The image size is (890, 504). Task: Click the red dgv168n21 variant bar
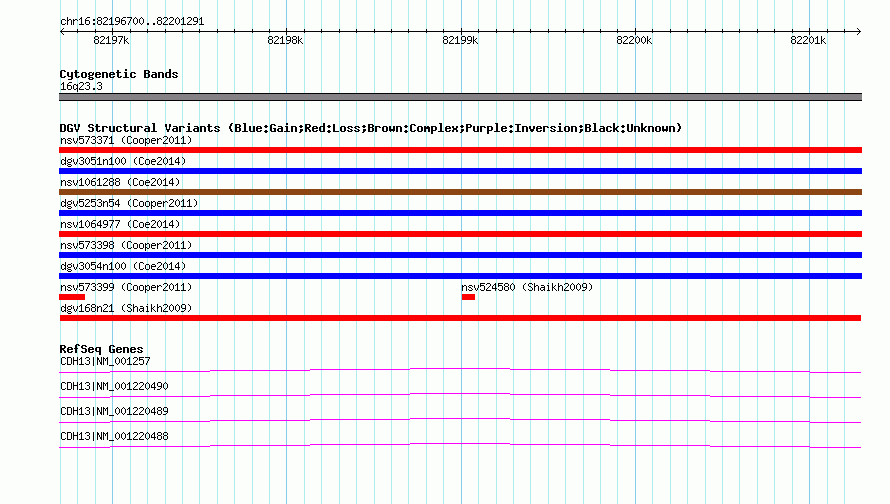click(x=460, y=318)
